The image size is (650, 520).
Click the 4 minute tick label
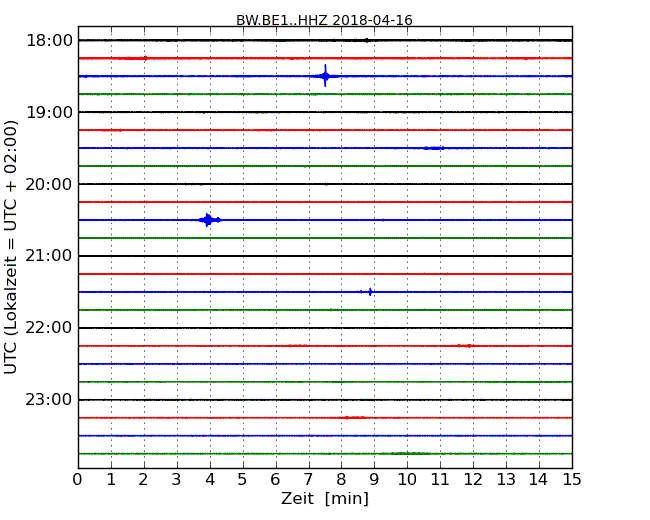click(x=210, y=480)
